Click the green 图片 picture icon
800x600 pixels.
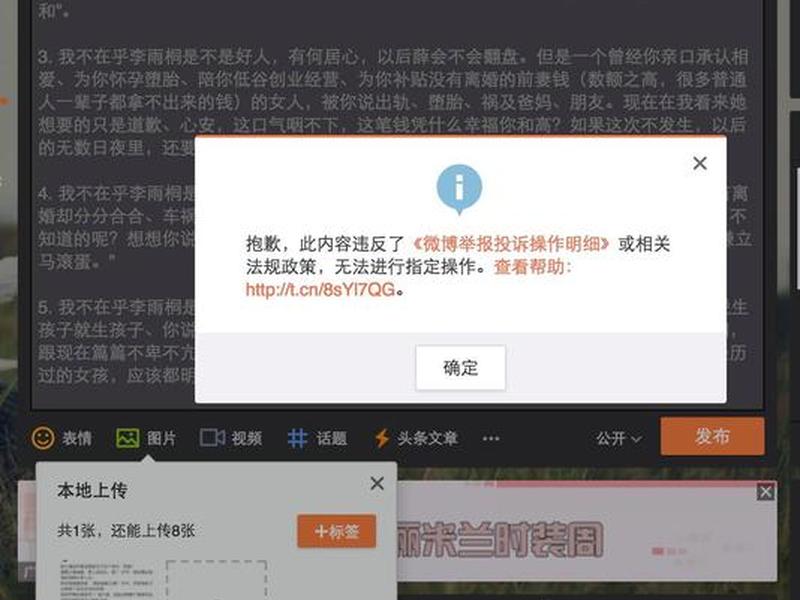pos(128,438)
